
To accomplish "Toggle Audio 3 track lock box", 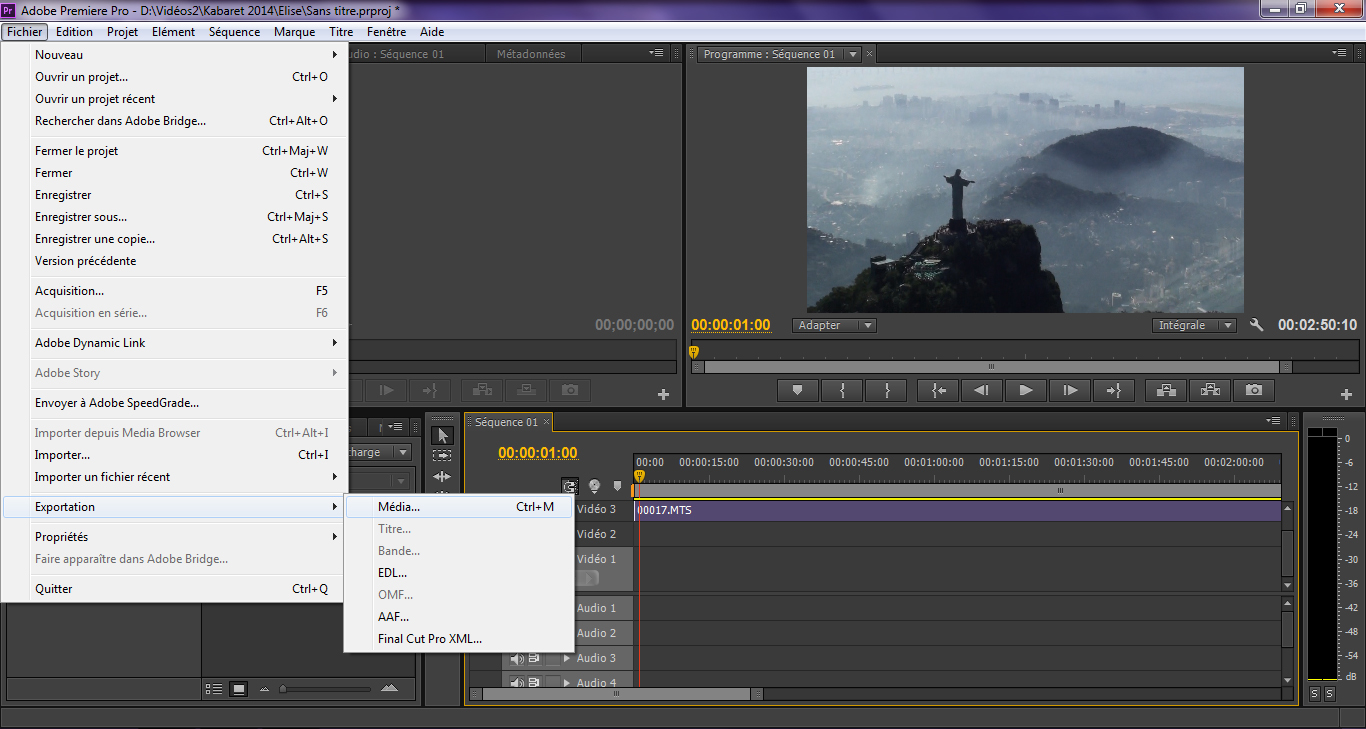I will coord(552,658).
